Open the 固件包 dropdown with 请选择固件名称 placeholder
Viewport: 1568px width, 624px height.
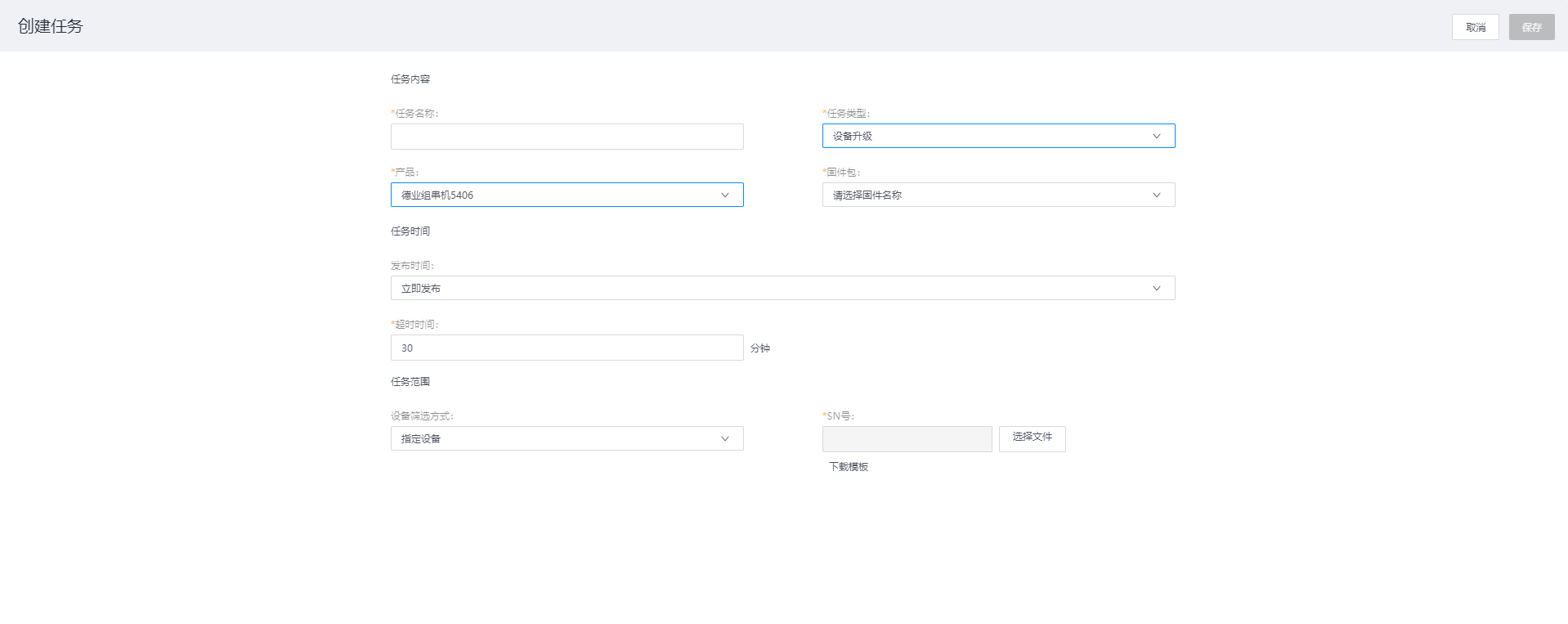tap(981, 195)
